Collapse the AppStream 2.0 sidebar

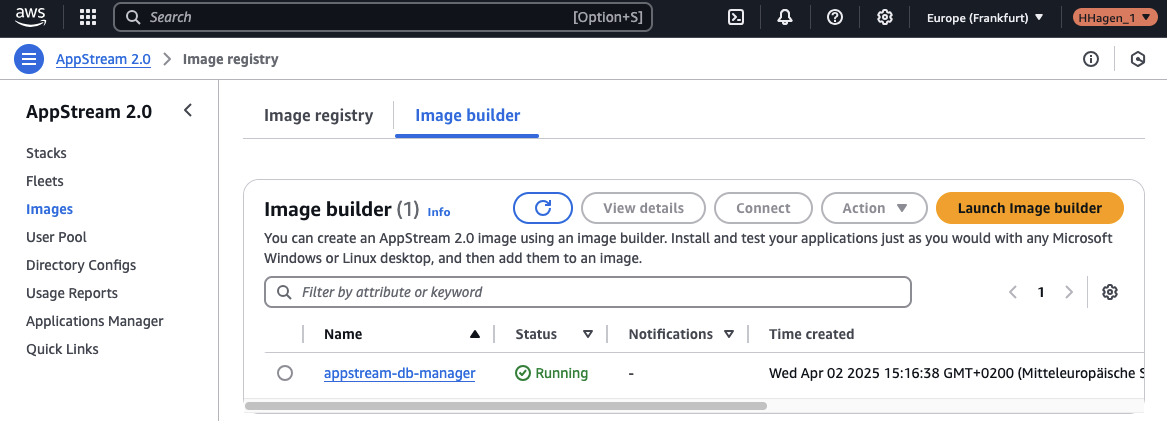(188, 111)
